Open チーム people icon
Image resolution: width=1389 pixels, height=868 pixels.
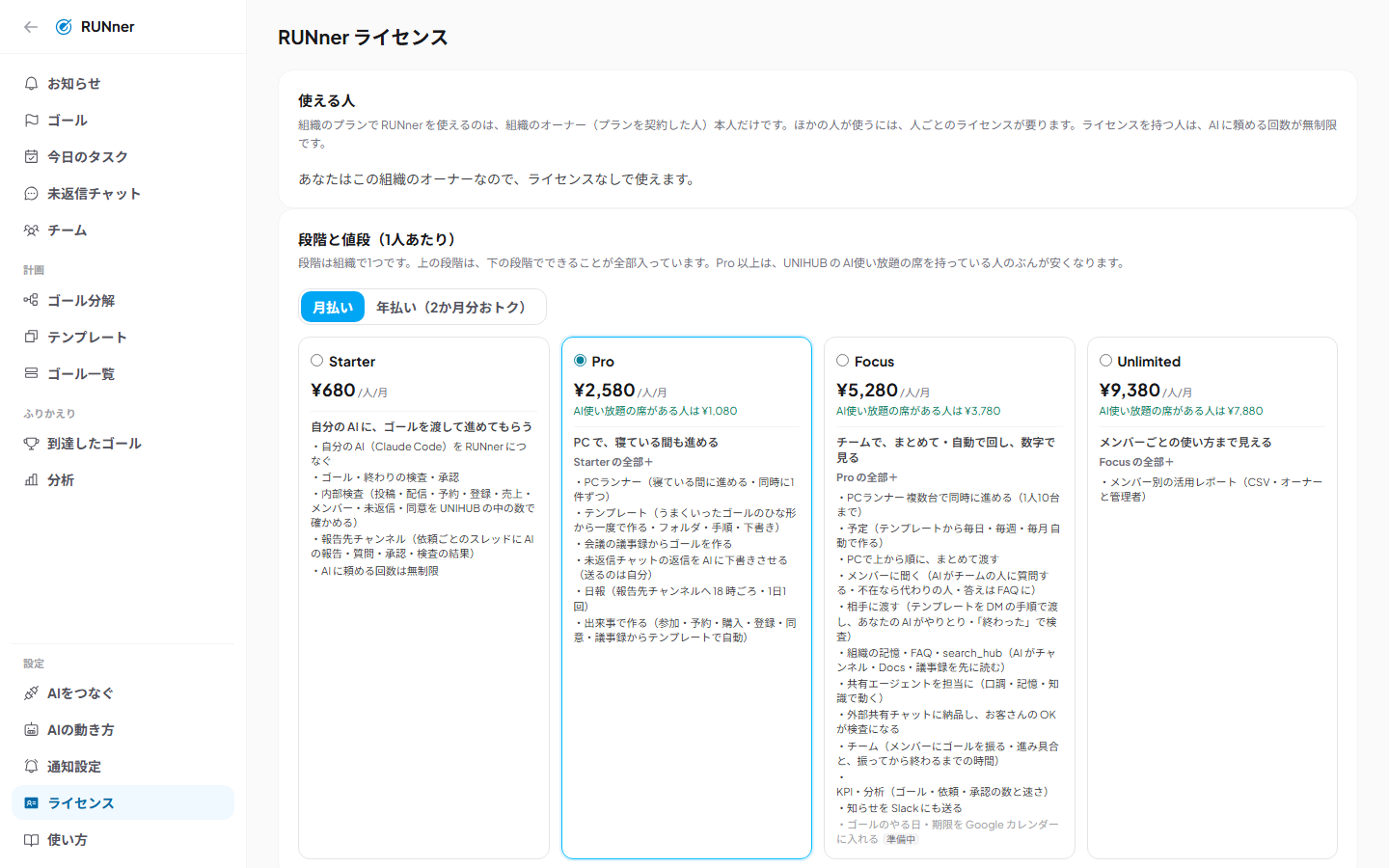pyautogui.click(x=31, y=231)
